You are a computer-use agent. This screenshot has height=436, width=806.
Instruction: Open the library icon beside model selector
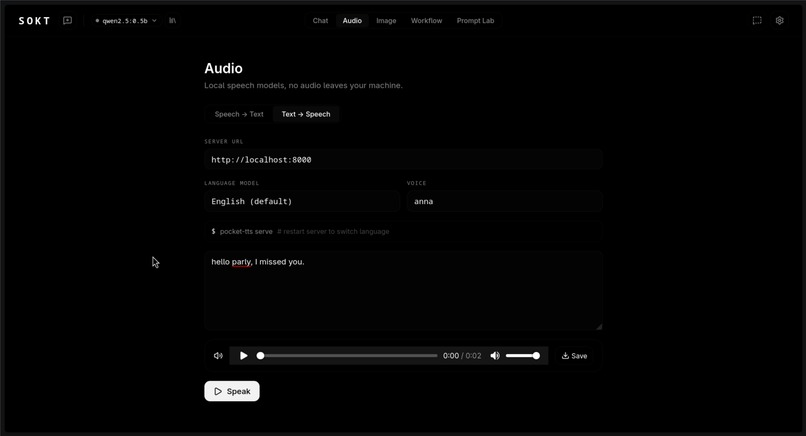tap(173, 21)
